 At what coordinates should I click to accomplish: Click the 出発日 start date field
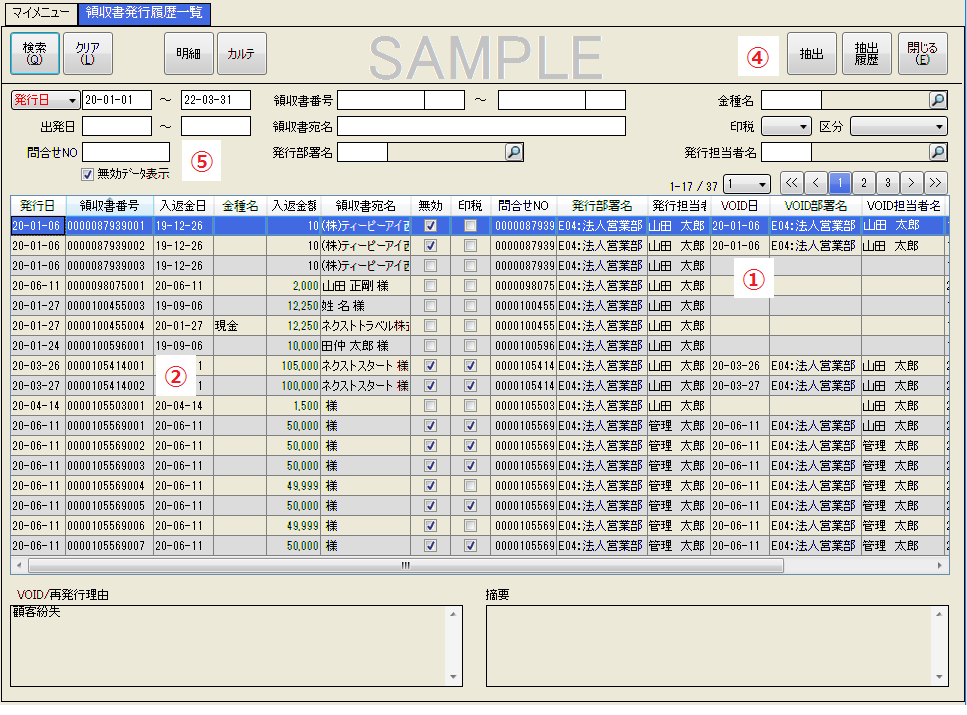click(x=117, y=126)
